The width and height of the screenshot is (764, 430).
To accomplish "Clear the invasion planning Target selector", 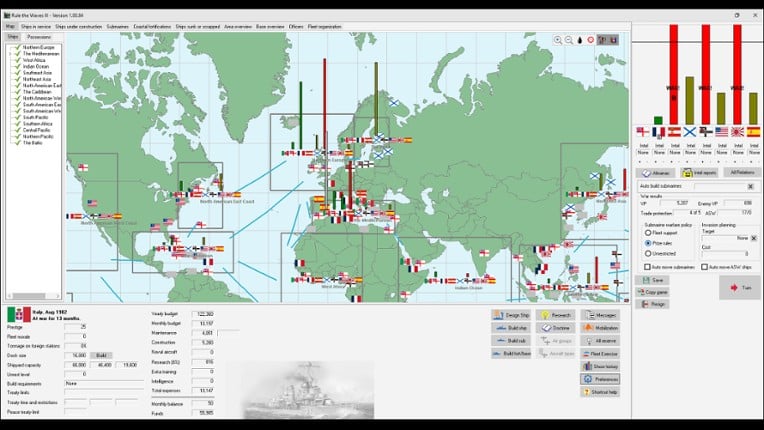I will [754, 238].
